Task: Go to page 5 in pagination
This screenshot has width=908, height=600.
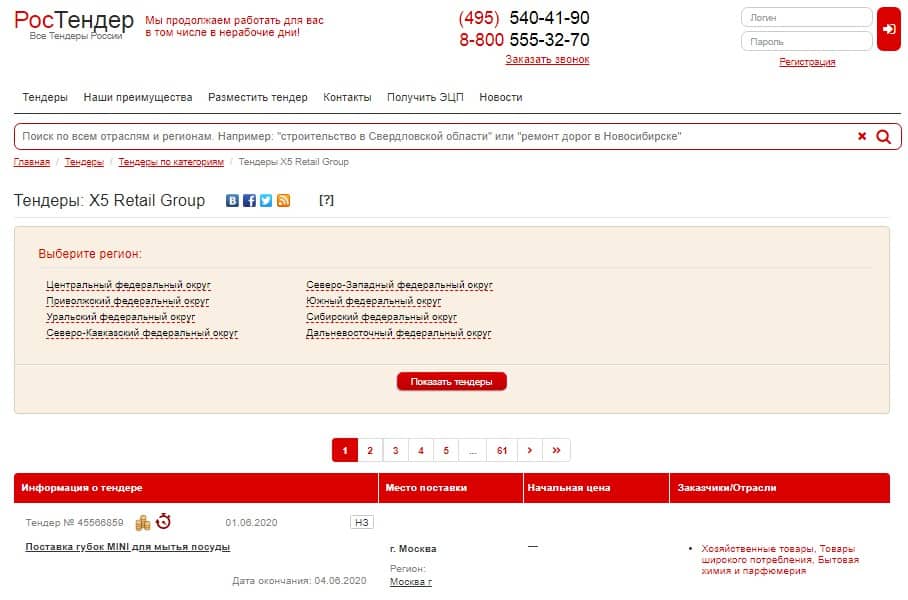Action: click(x=446, y=450)
